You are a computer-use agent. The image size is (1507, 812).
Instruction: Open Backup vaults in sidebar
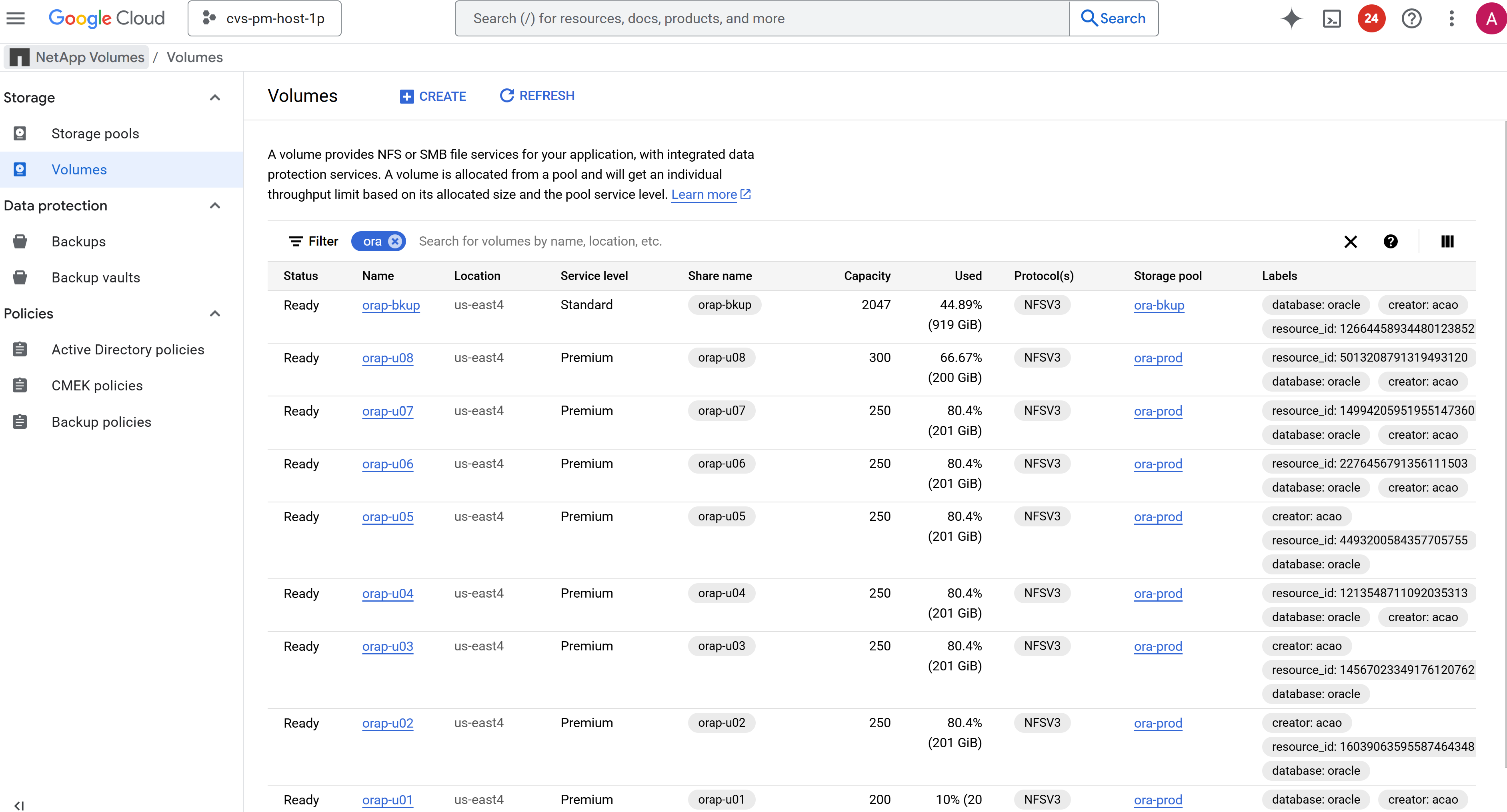(96, 277)
